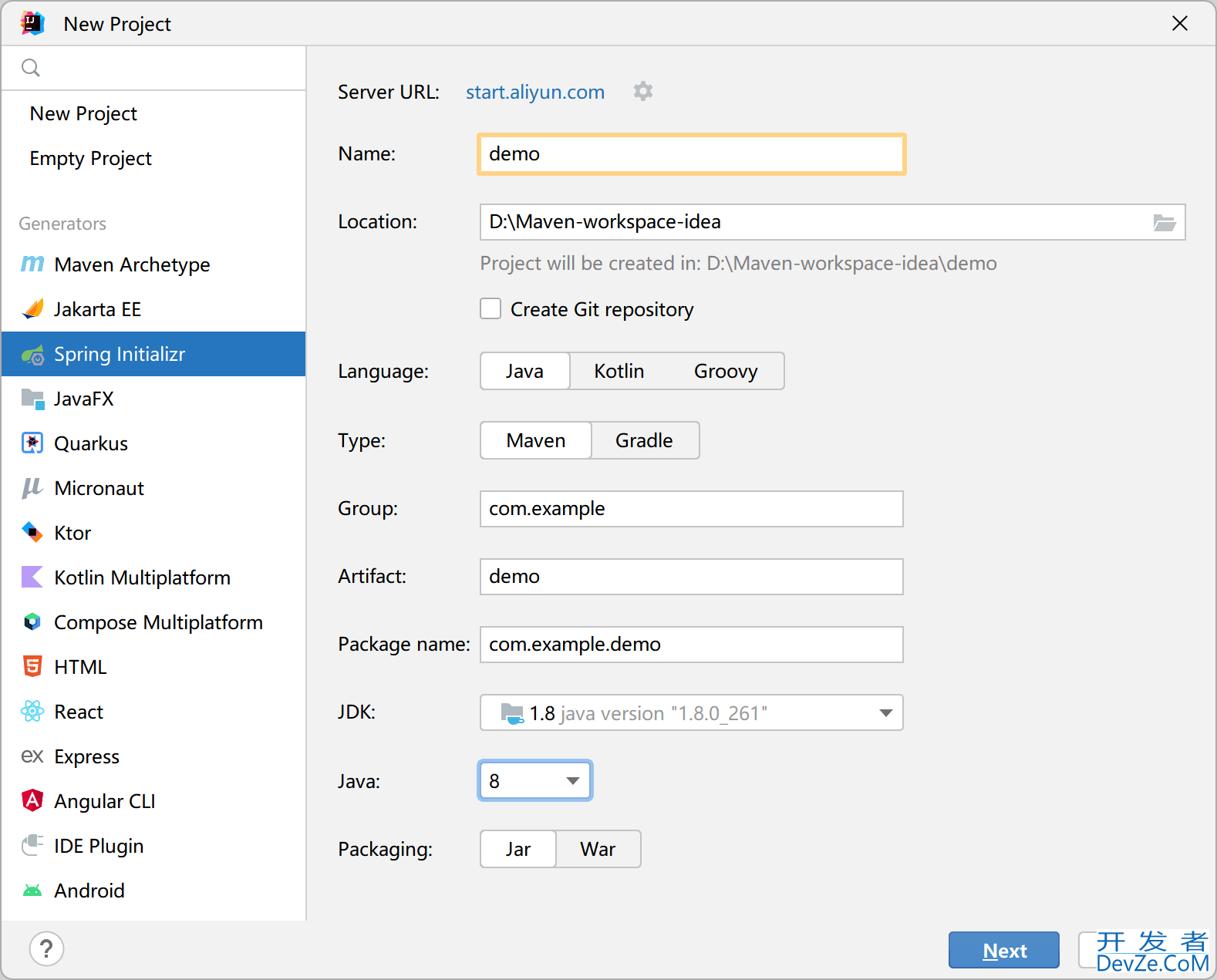
Task: Browse for location with folder icon
Action: click(1165, 223)
